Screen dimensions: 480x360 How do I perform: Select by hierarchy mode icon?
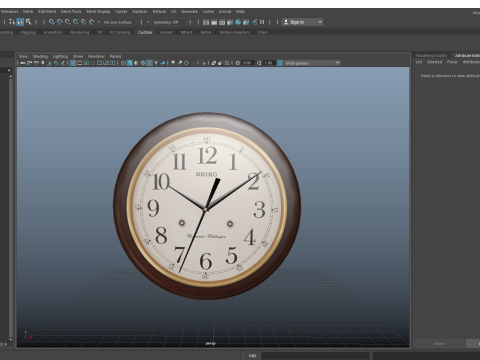click(12, 22)
